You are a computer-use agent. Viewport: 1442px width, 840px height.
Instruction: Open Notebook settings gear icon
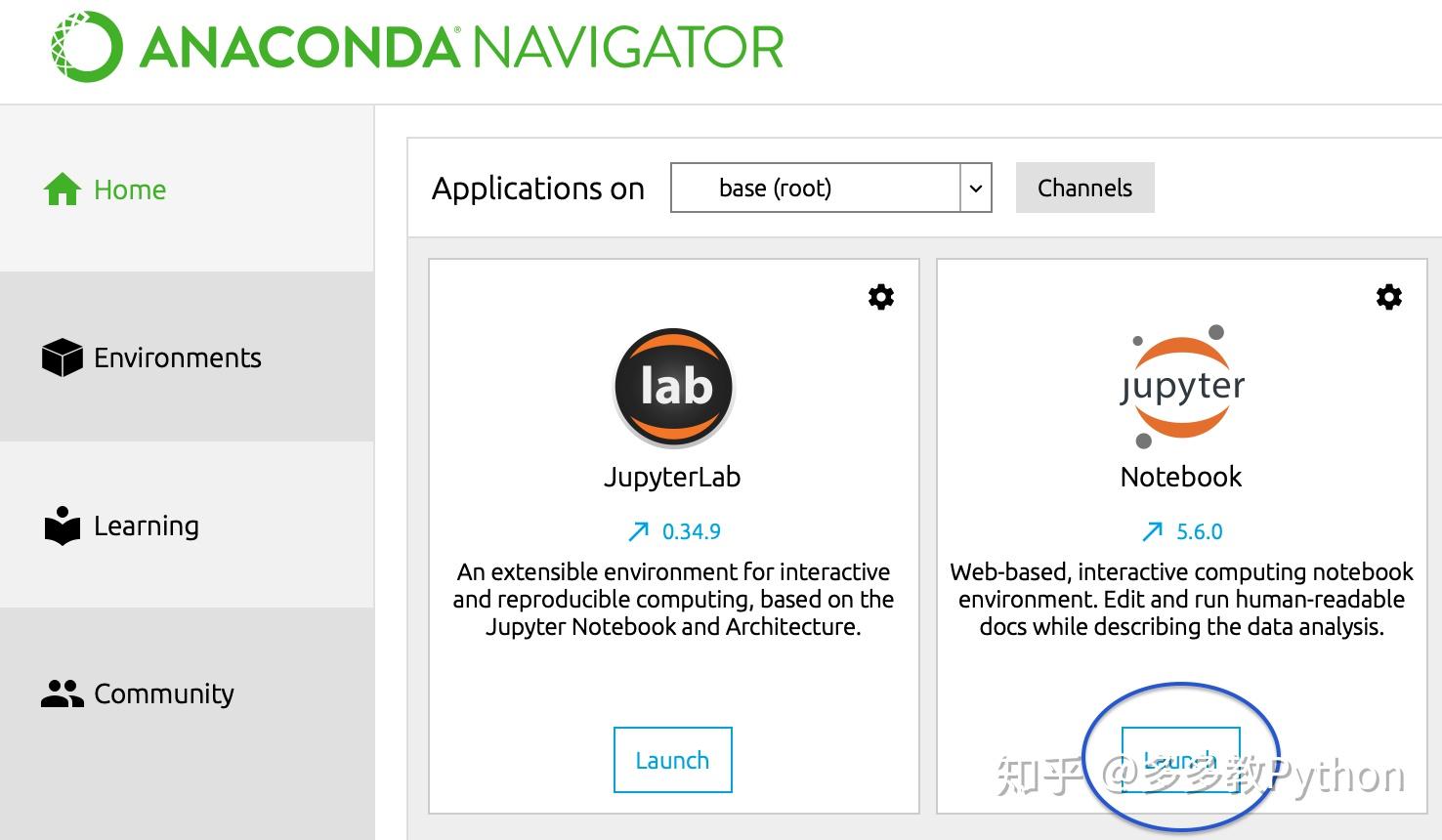tap(1389, 297)
